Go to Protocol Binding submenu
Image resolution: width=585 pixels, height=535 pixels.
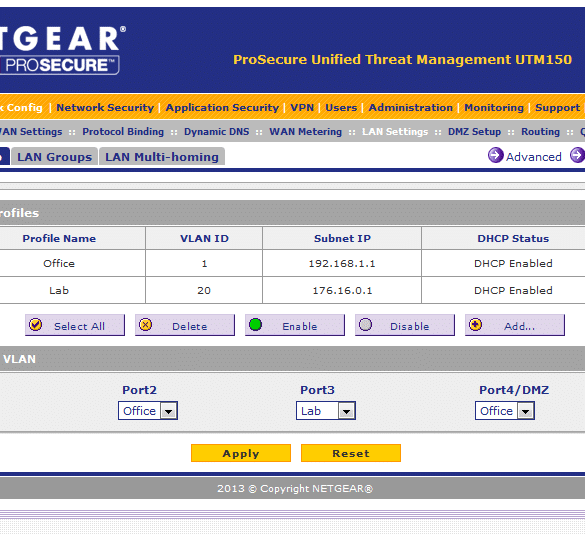(123, 132)
